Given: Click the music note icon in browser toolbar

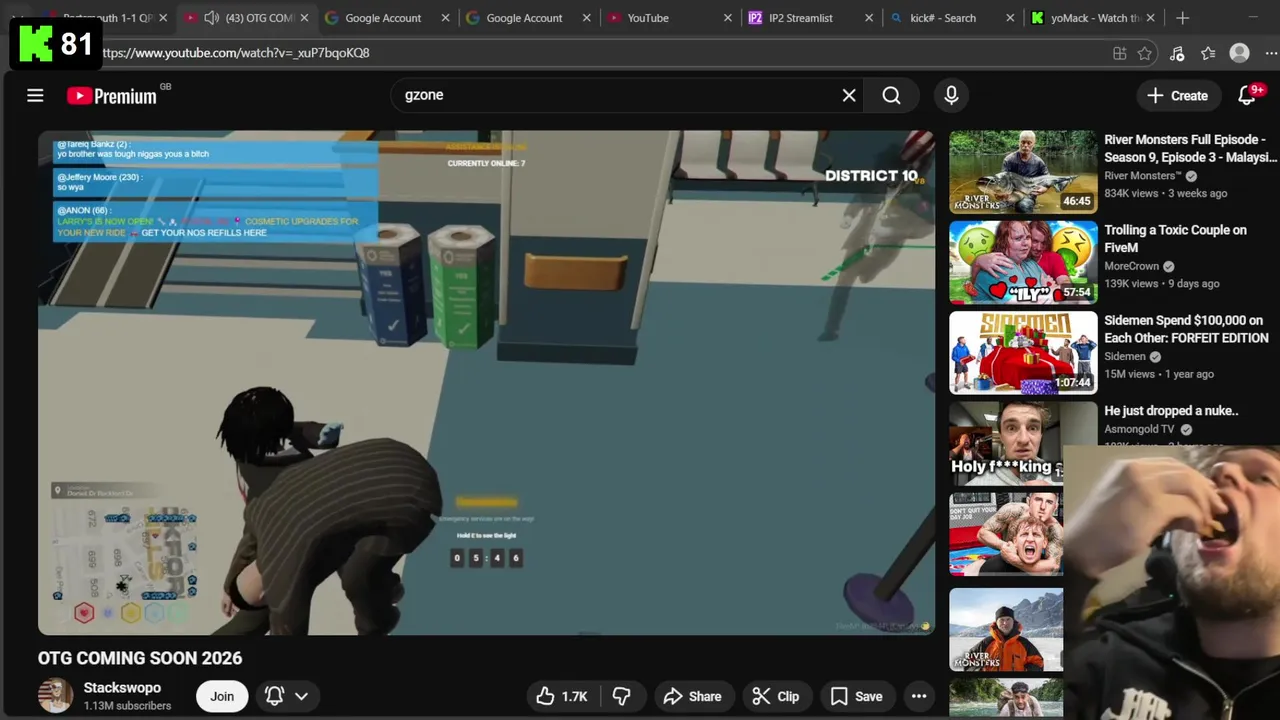Looking at the screenshot, I should point(1177,53).
